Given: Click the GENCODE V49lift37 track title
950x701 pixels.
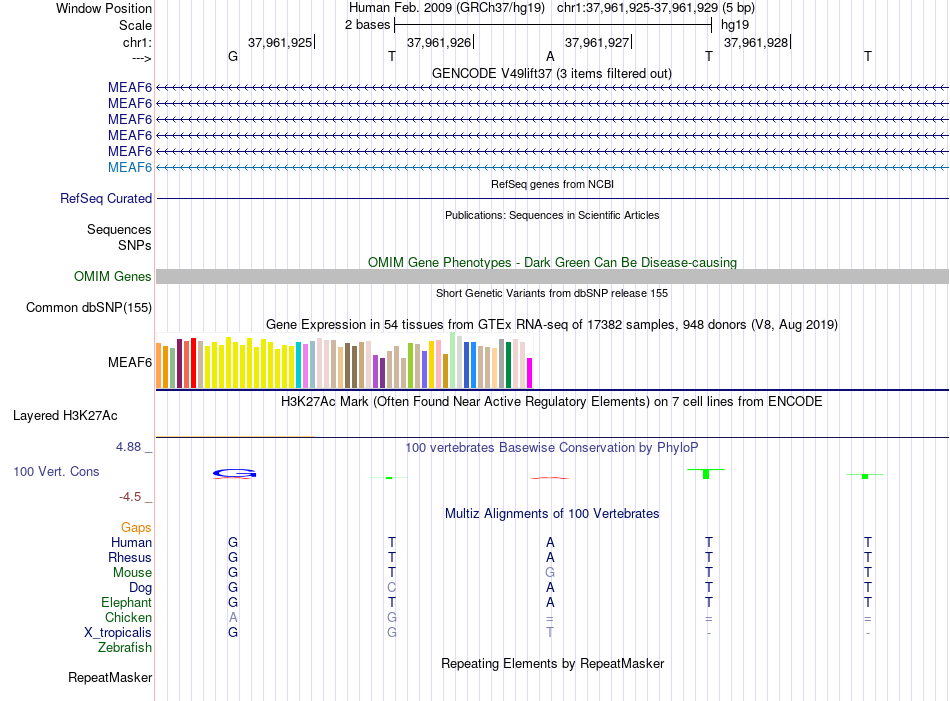Looking at the screenshot, I should (x=552, y=73).
